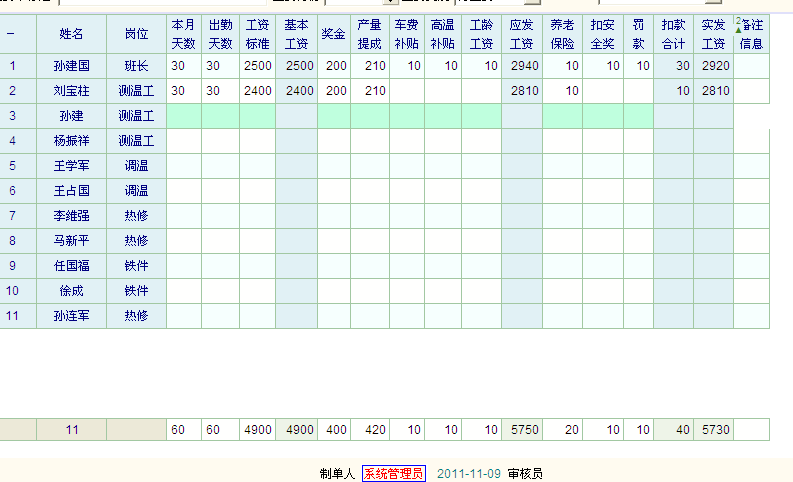Screen dimensions: 793x482
Task: Click the 产量提成 column header
Action: pos(369,34)
